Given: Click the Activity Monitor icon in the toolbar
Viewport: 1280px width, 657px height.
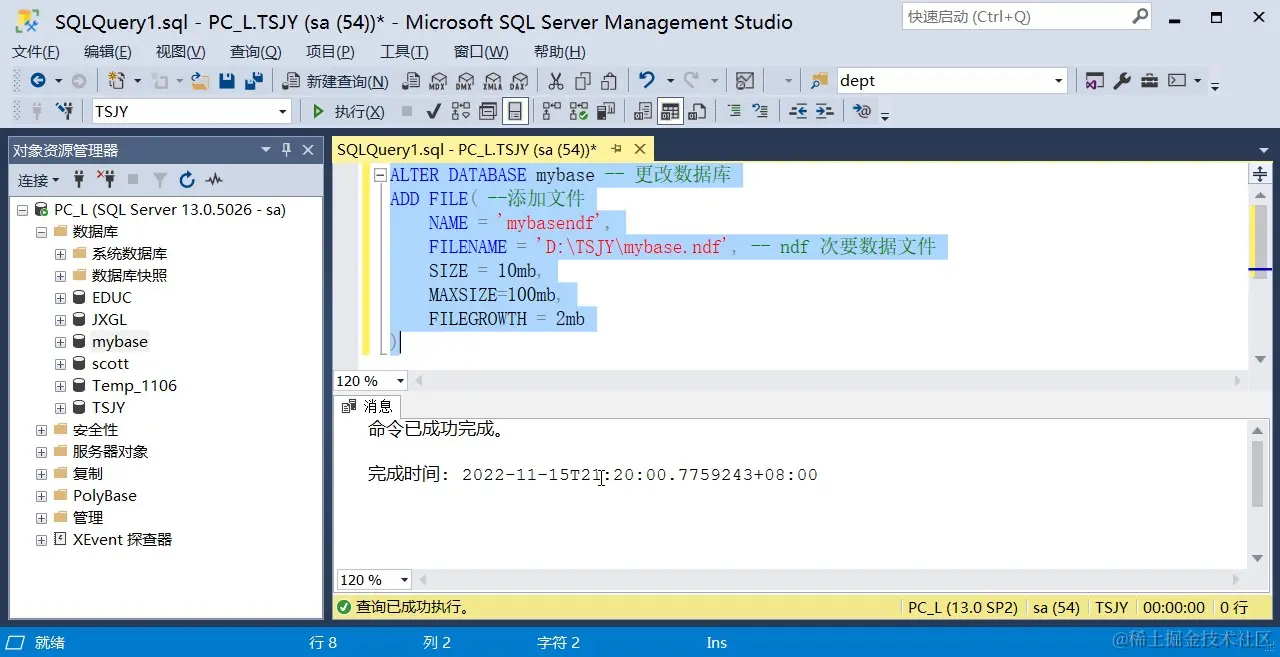Looking at the screenshot, I should tap(744, 81).
